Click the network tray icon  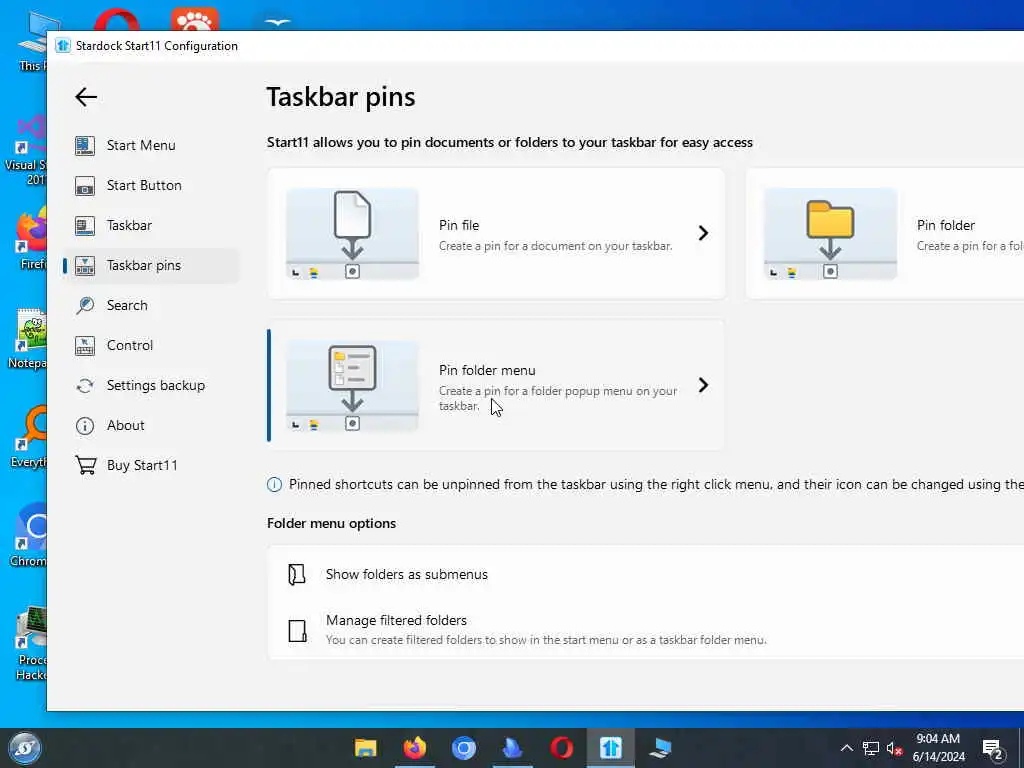pos(871,748)
